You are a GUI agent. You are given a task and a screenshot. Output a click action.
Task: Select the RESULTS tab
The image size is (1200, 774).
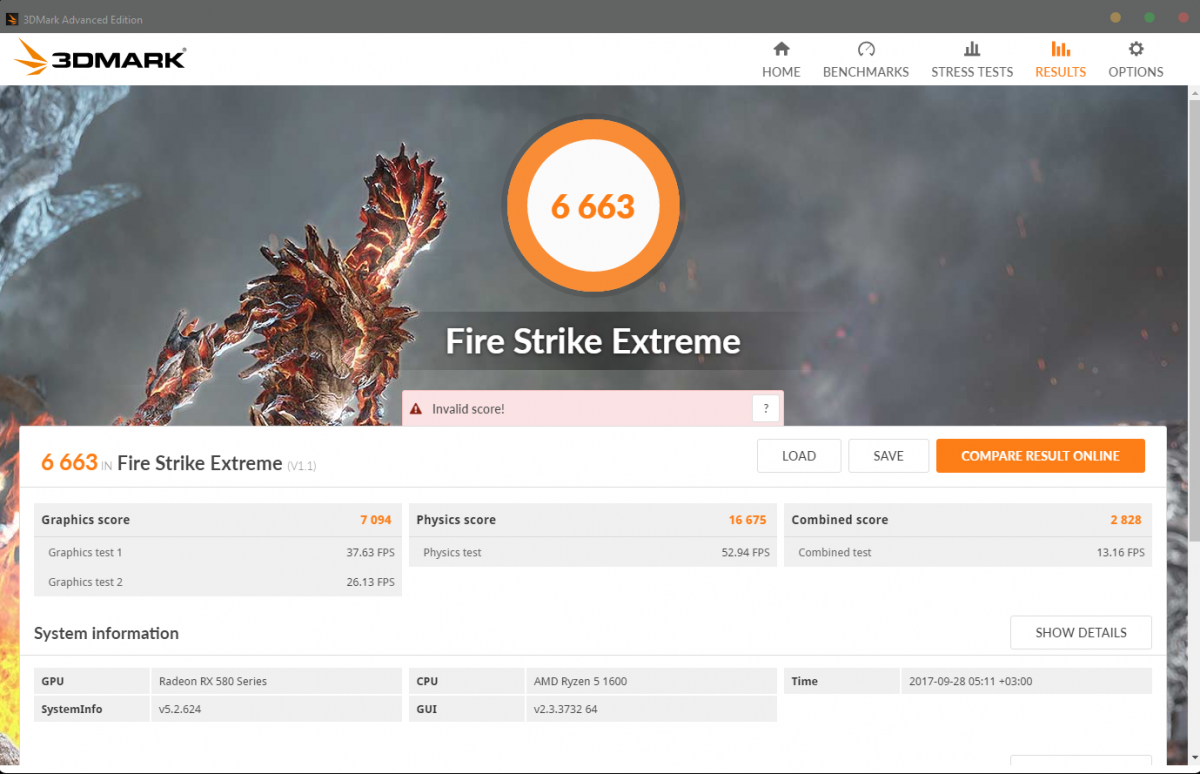(x=1061, y=60)
